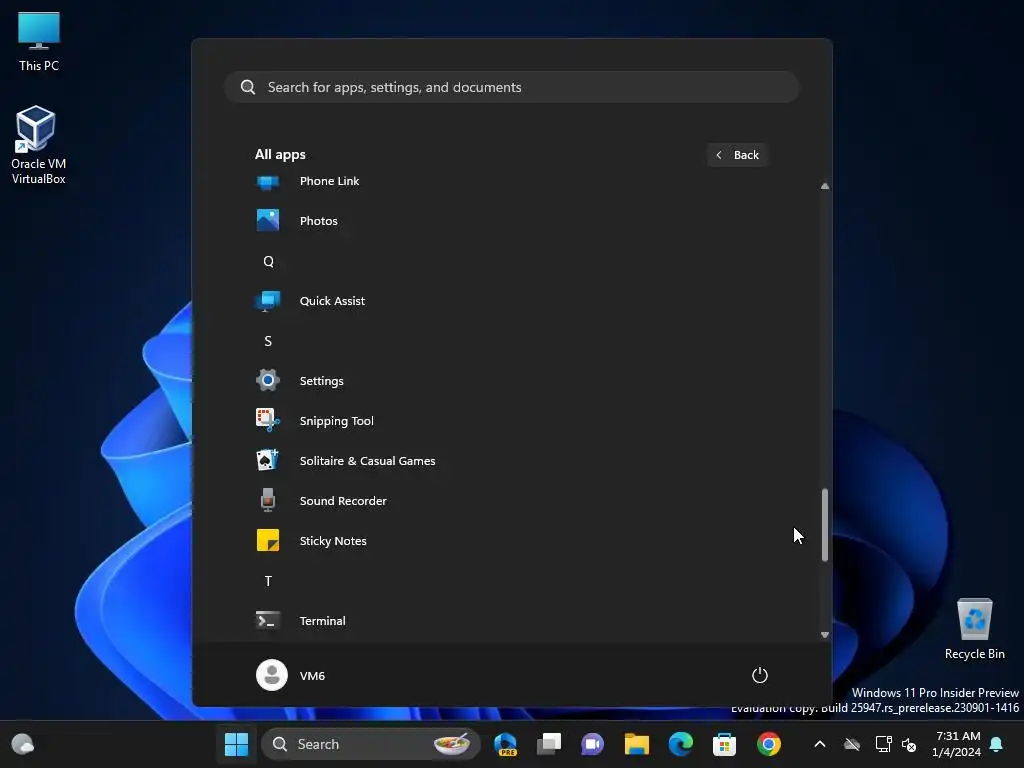Screen dimensions: 1024x768
Task: Select the Recycle Bin desktop icon
Action: point(974,630)
